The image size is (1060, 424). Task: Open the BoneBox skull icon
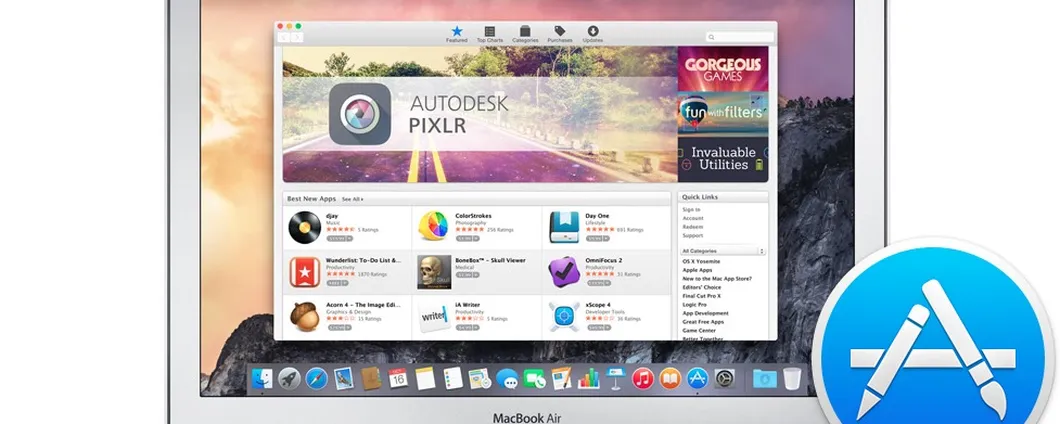click(x=434, y=272)
